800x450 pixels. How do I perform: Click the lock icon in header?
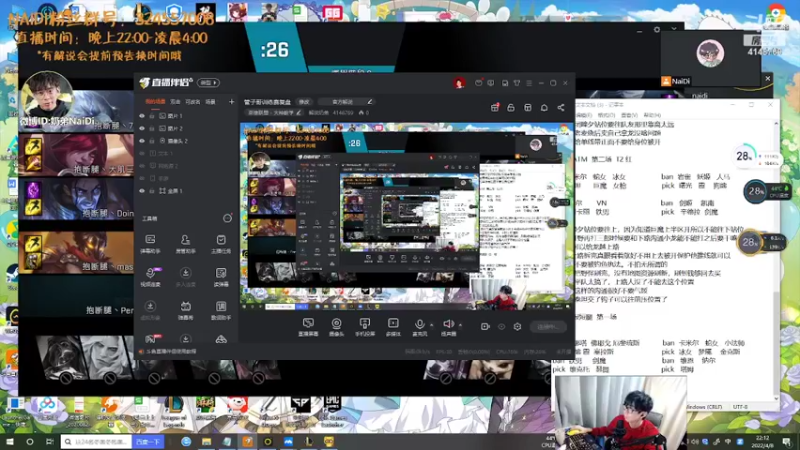[x=511, y=108]
